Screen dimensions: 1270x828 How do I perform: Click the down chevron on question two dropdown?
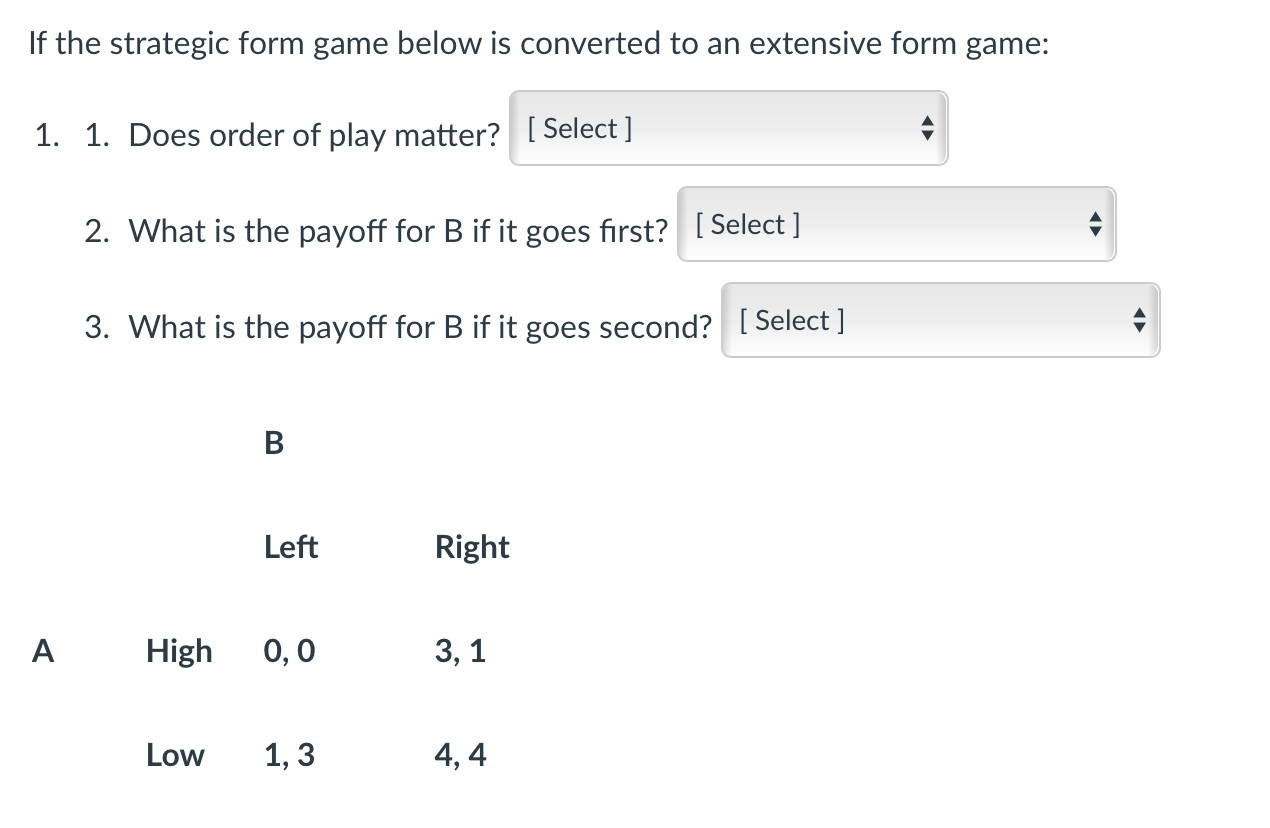[1094, 230]
